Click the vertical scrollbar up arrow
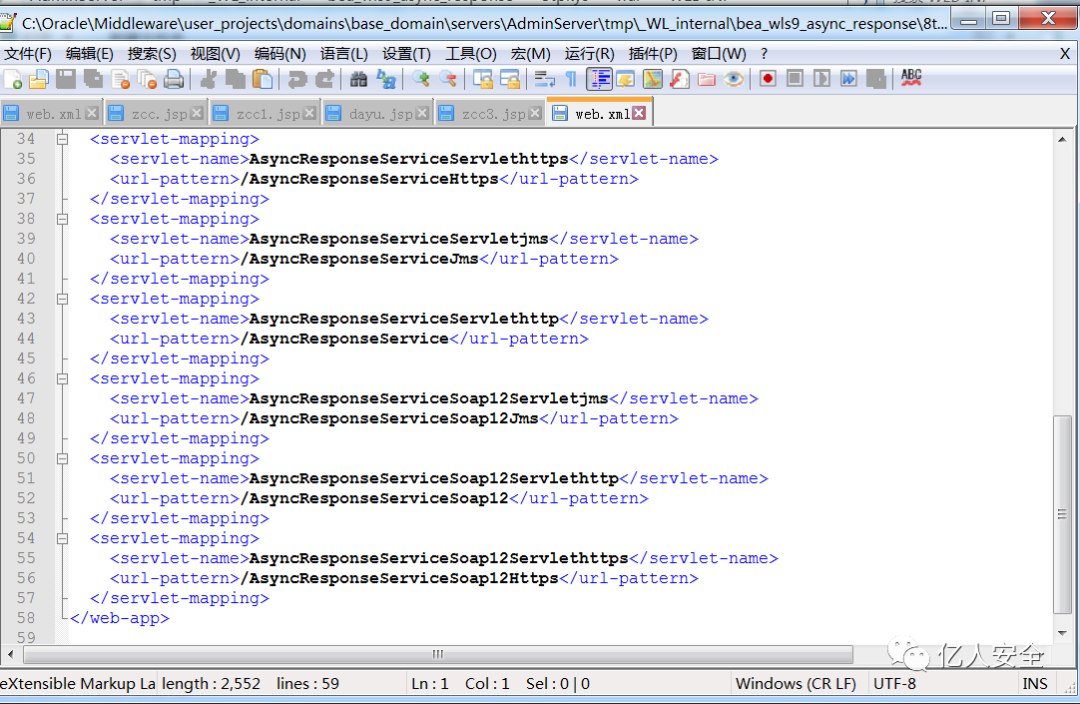The height and width of the screenshot is (704, 1080). point(1062,139)
